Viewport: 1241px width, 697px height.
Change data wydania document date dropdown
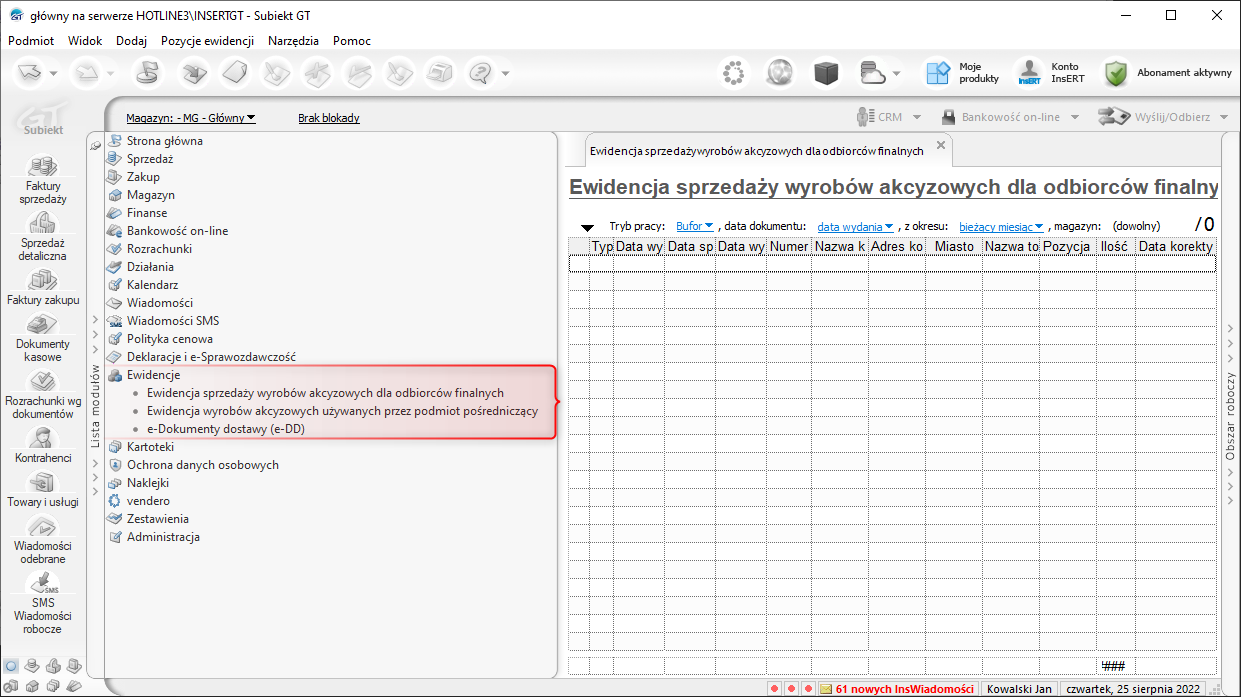[855, 227]
